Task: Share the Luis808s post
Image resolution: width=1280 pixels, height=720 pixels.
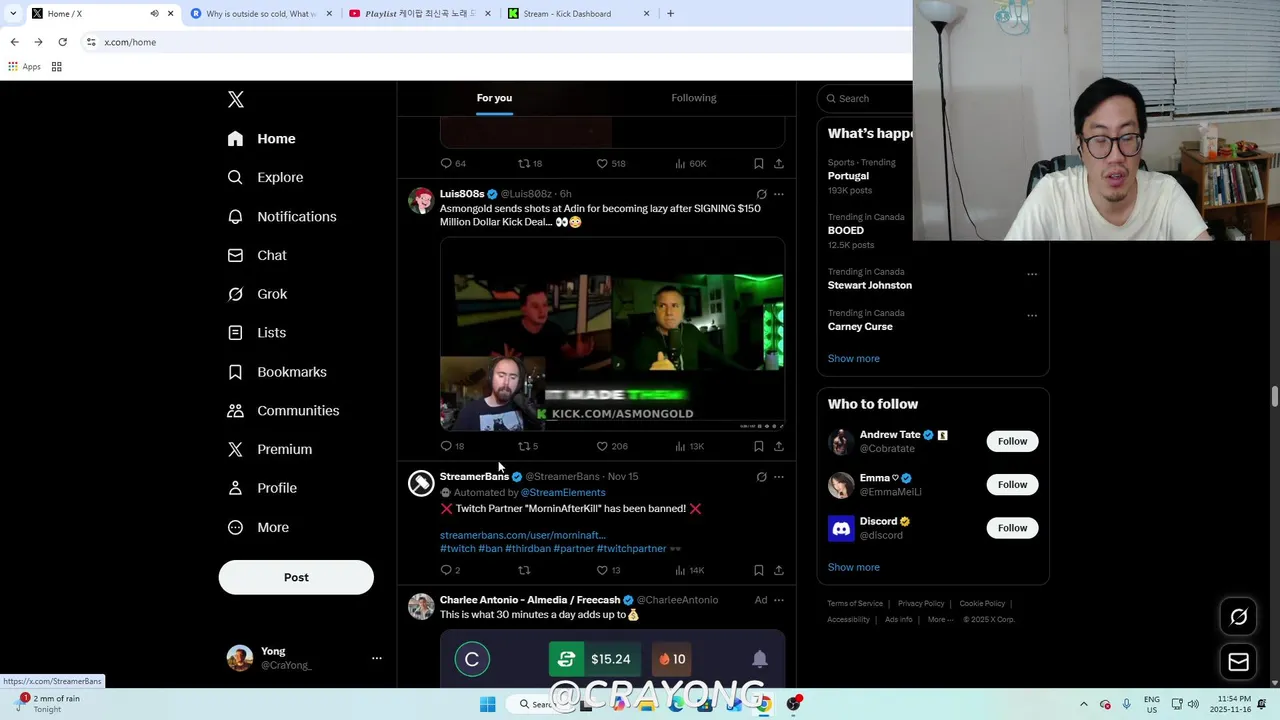Action: point(779,446)
